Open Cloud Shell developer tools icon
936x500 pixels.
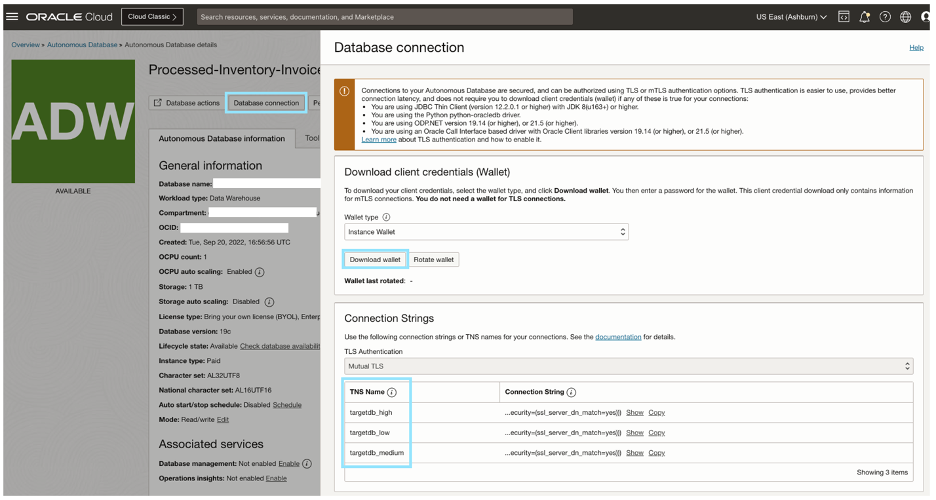pyautogui.click(x=843, y=17)
